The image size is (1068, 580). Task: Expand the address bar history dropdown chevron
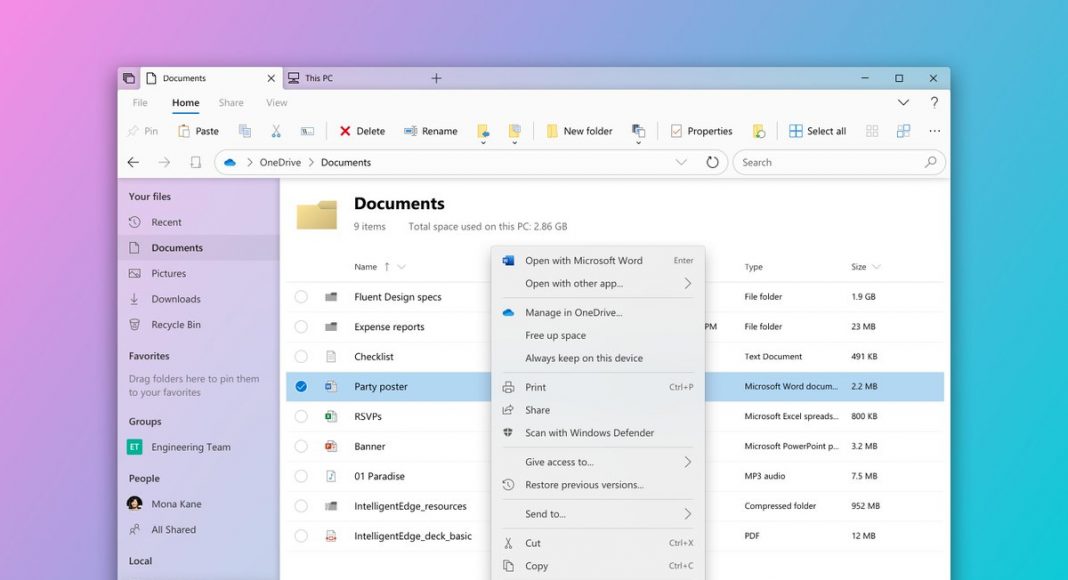coord(681,162)
